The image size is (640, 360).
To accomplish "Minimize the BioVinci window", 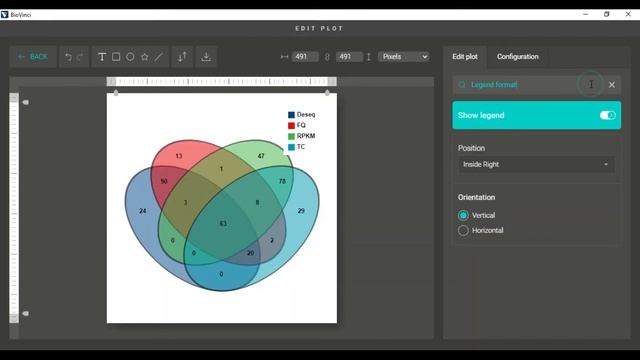I will click(586, 14).
